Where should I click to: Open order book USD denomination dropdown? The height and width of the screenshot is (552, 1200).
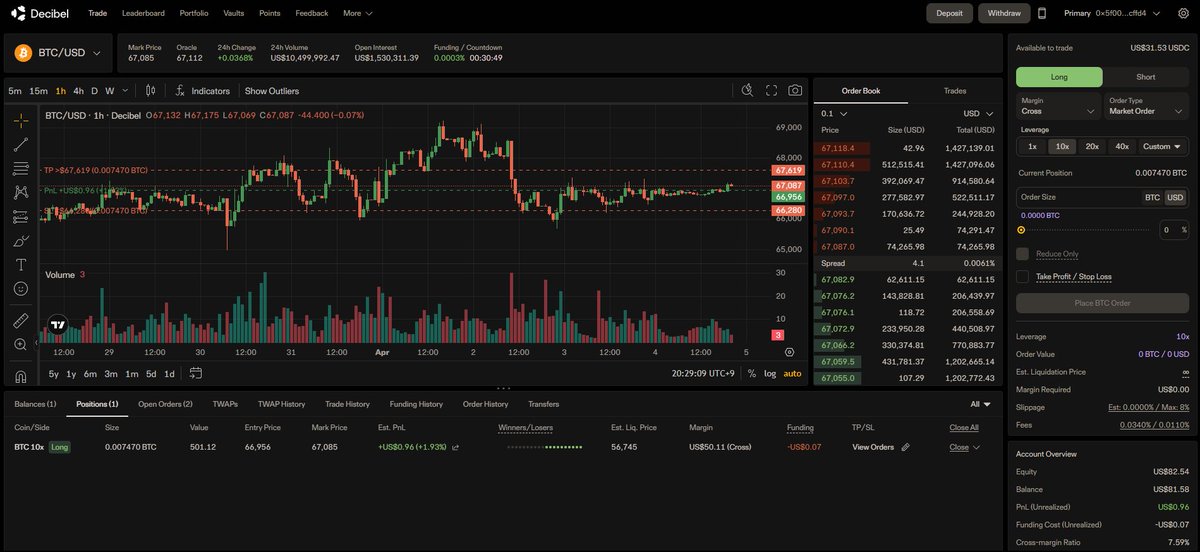click(978, 114)
